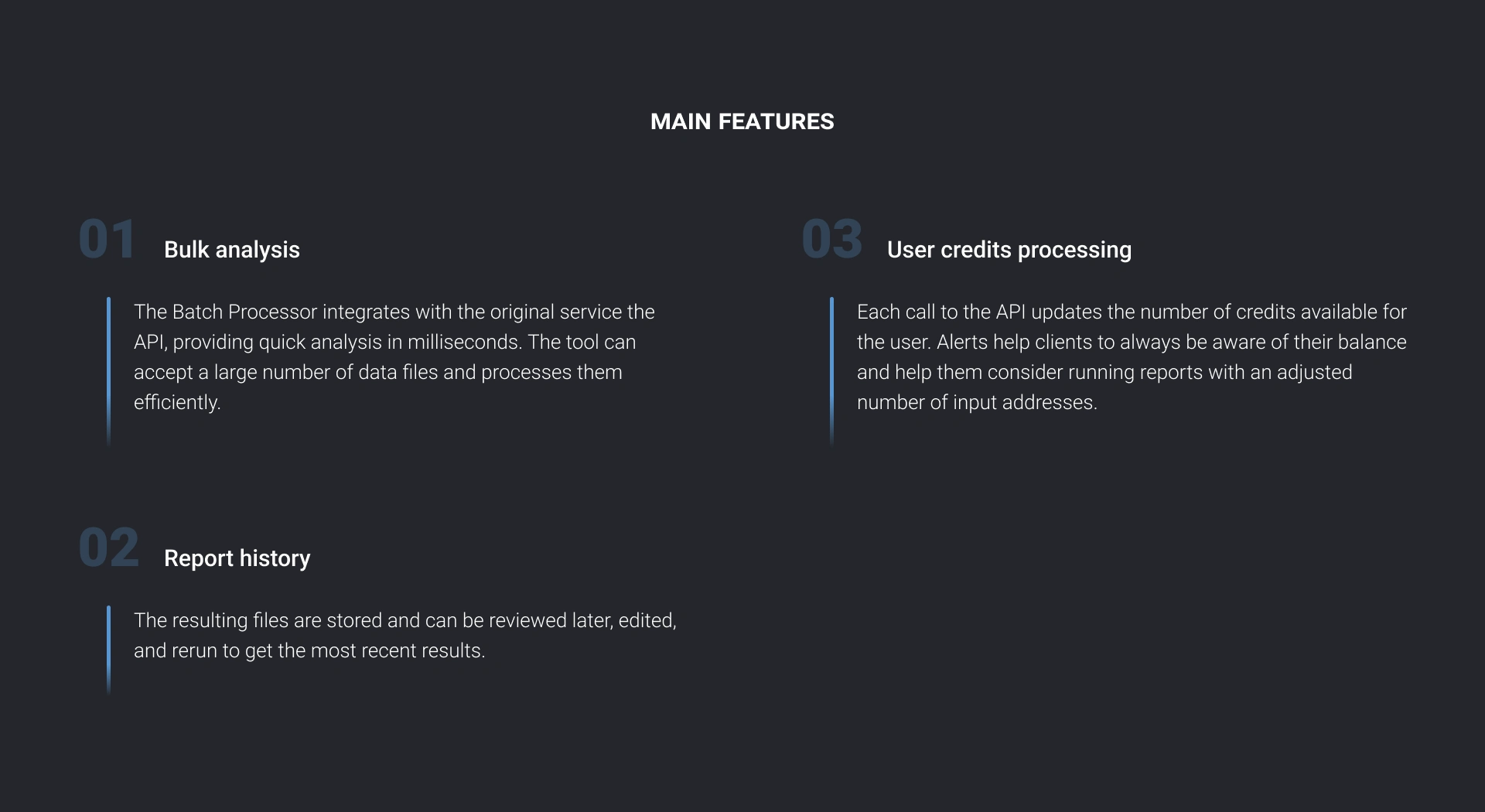This screenshot has width=1485, height=812.
Task: Click the line "number of input addresses."
Action: (x=977, y=402)
